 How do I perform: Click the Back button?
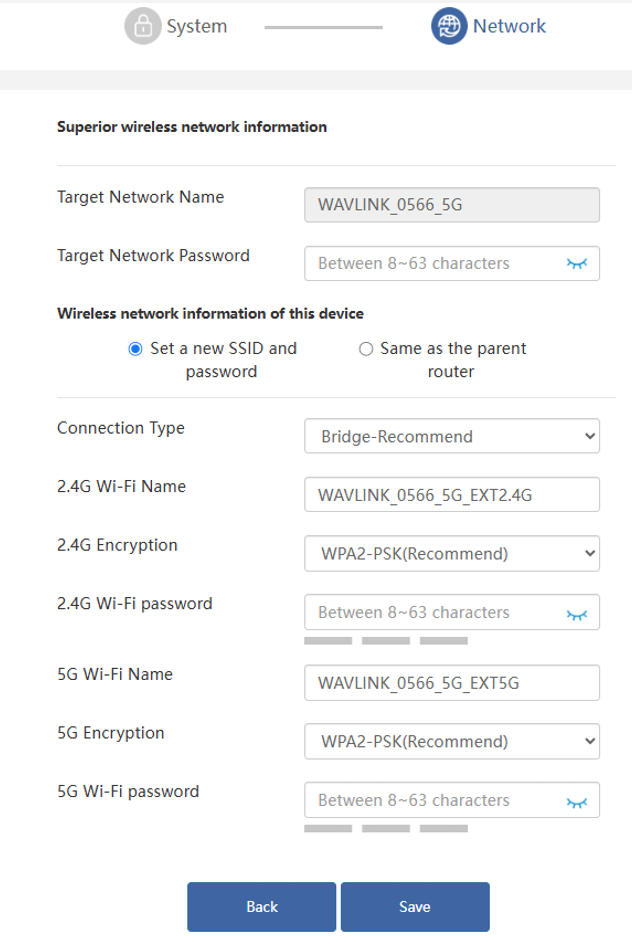[261, 907]
